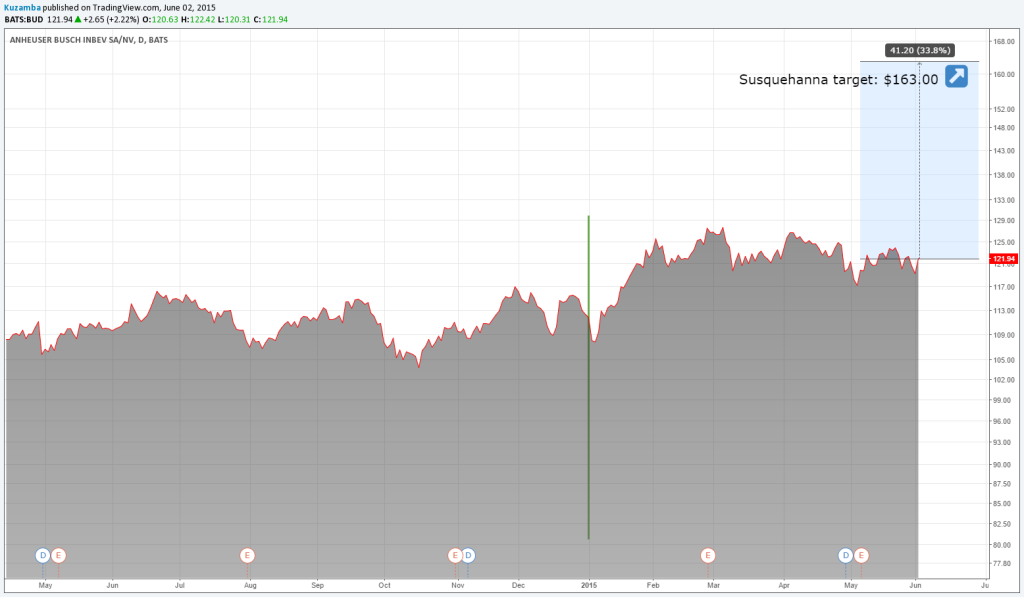Click the 125.00 price axis label

tap(1004, 242)
